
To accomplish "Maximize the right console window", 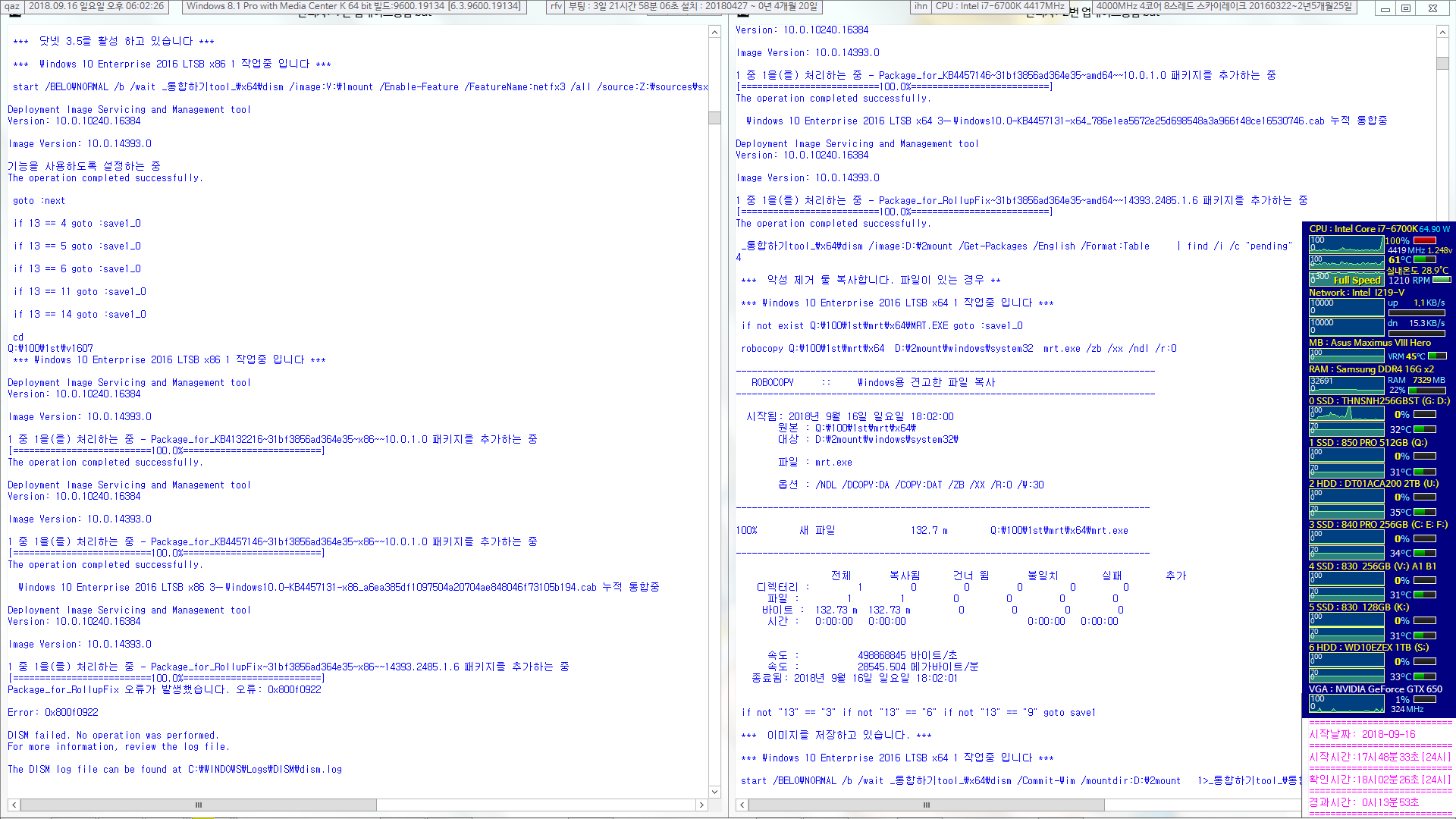I will 1406,8.
